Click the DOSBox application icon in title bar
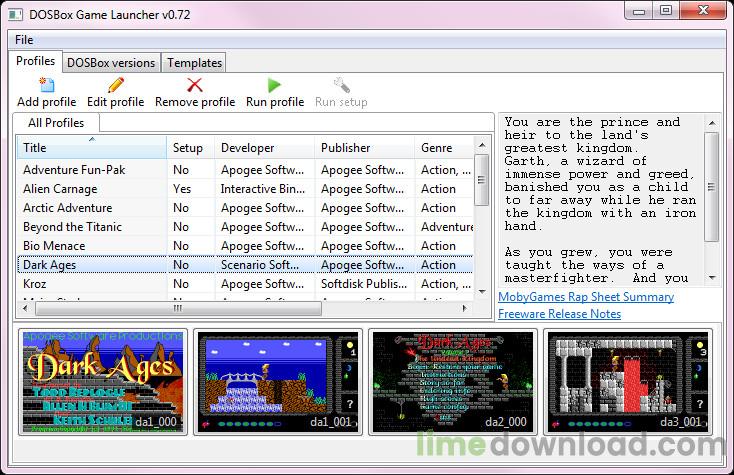Viewport: 734px width, 475px height. click(15, 15)
